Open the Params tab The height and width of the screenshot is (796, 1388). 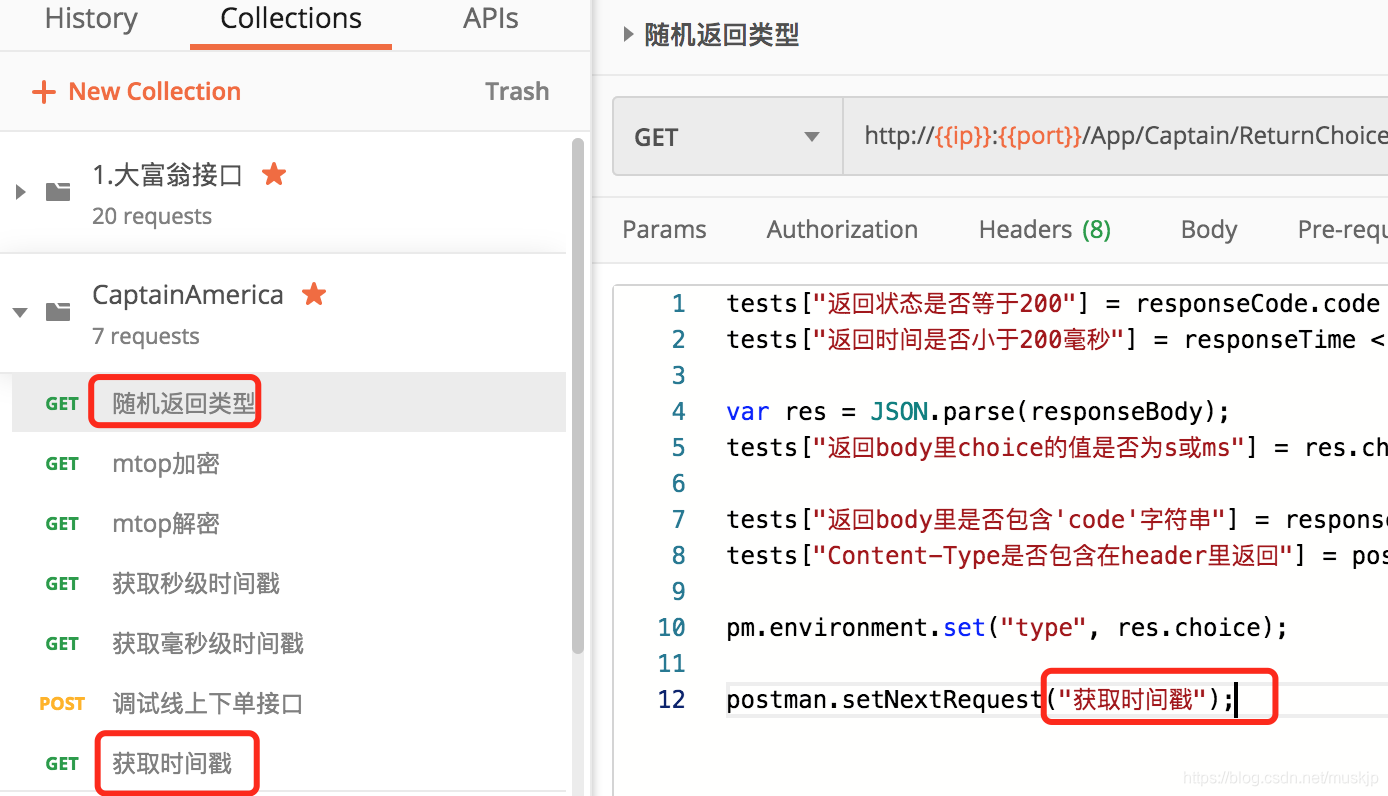(664, 230)
